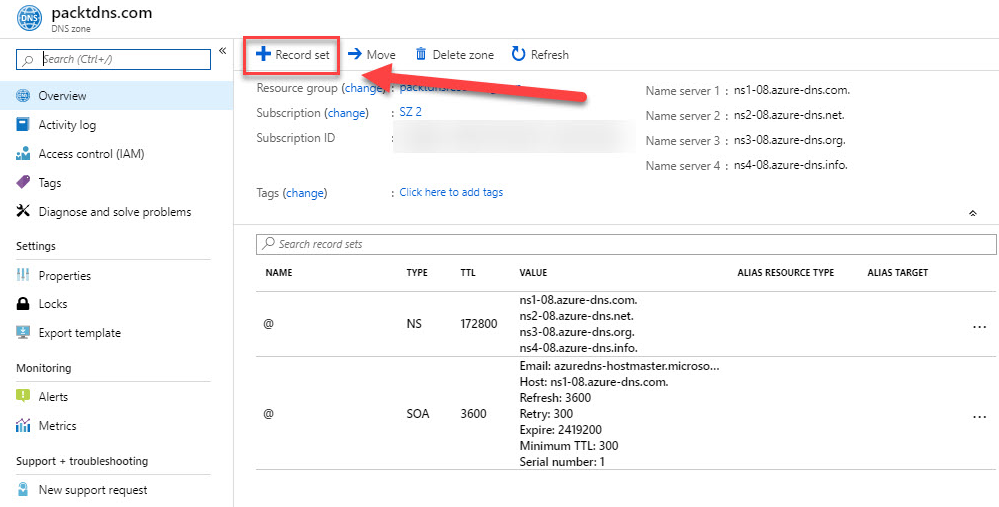This screenshot has width=999, height=507.
Task: Click the Delete zone trash icon
Action: (x=420, y=54)
